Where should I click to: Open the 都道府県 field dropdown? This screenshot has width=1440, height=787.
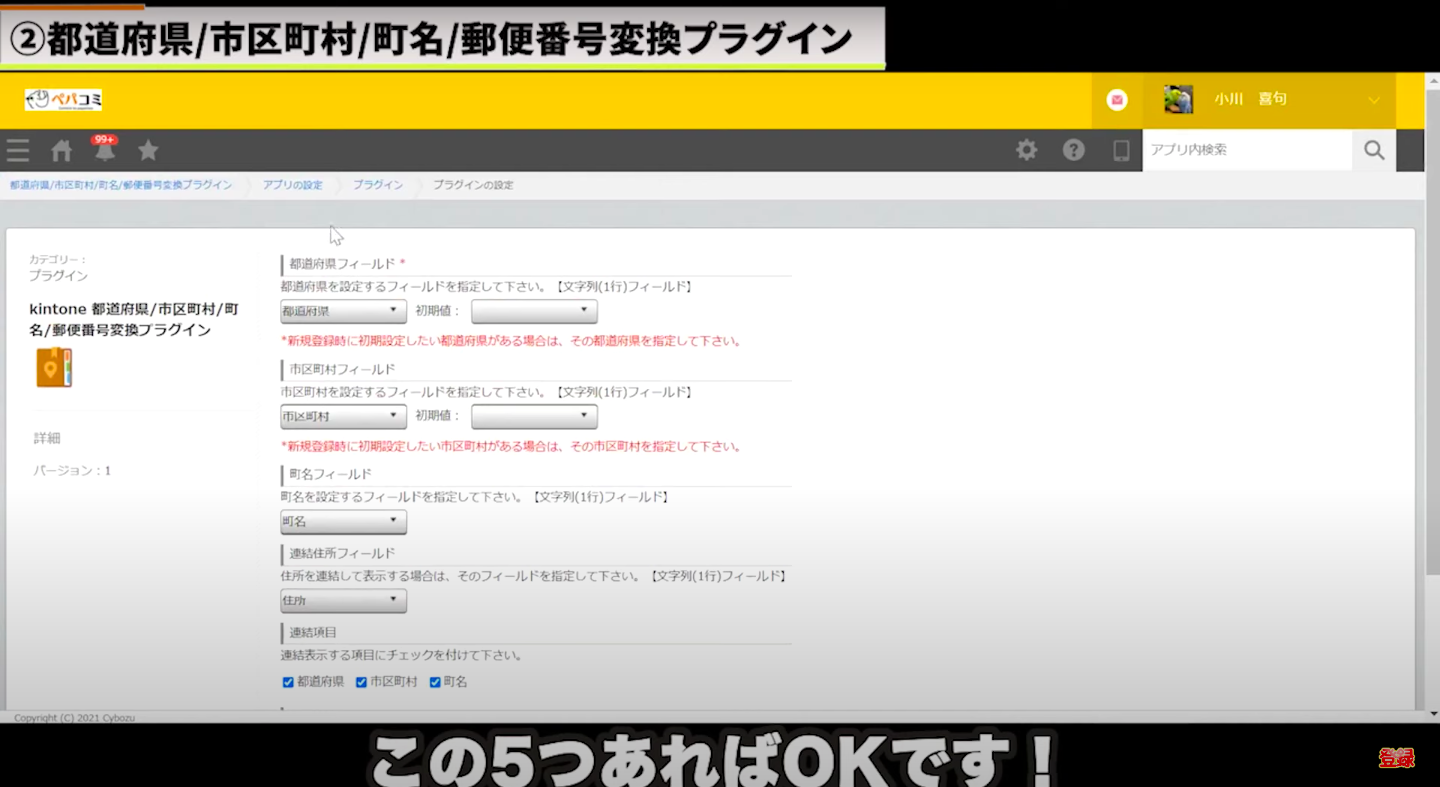pyautogui.click(x=343, y=312)
